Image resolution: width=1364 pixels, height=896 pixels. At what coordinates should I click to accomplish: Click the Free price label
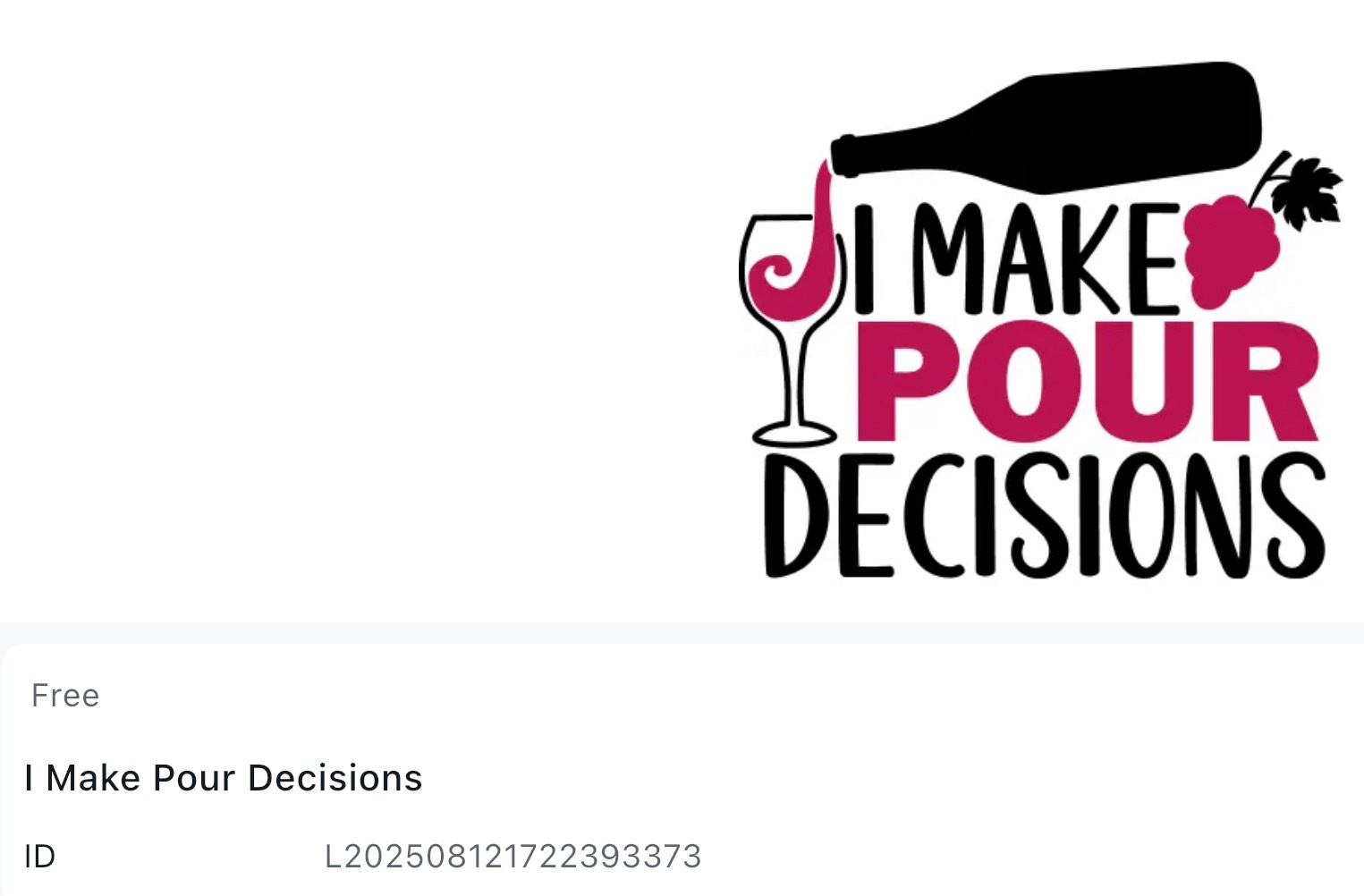click(x=65, y=696)
